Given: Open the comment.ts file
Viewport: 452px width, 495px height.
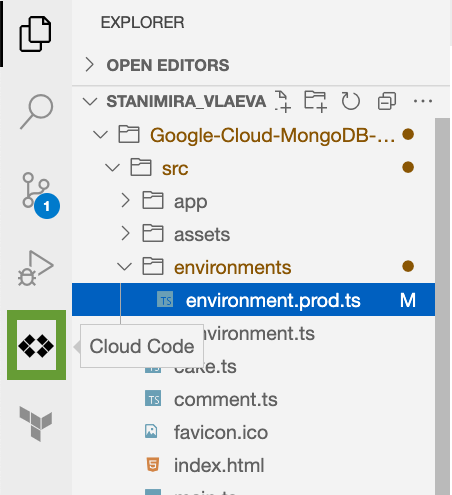Looking at the screenshot, I should tap(225, 399).
